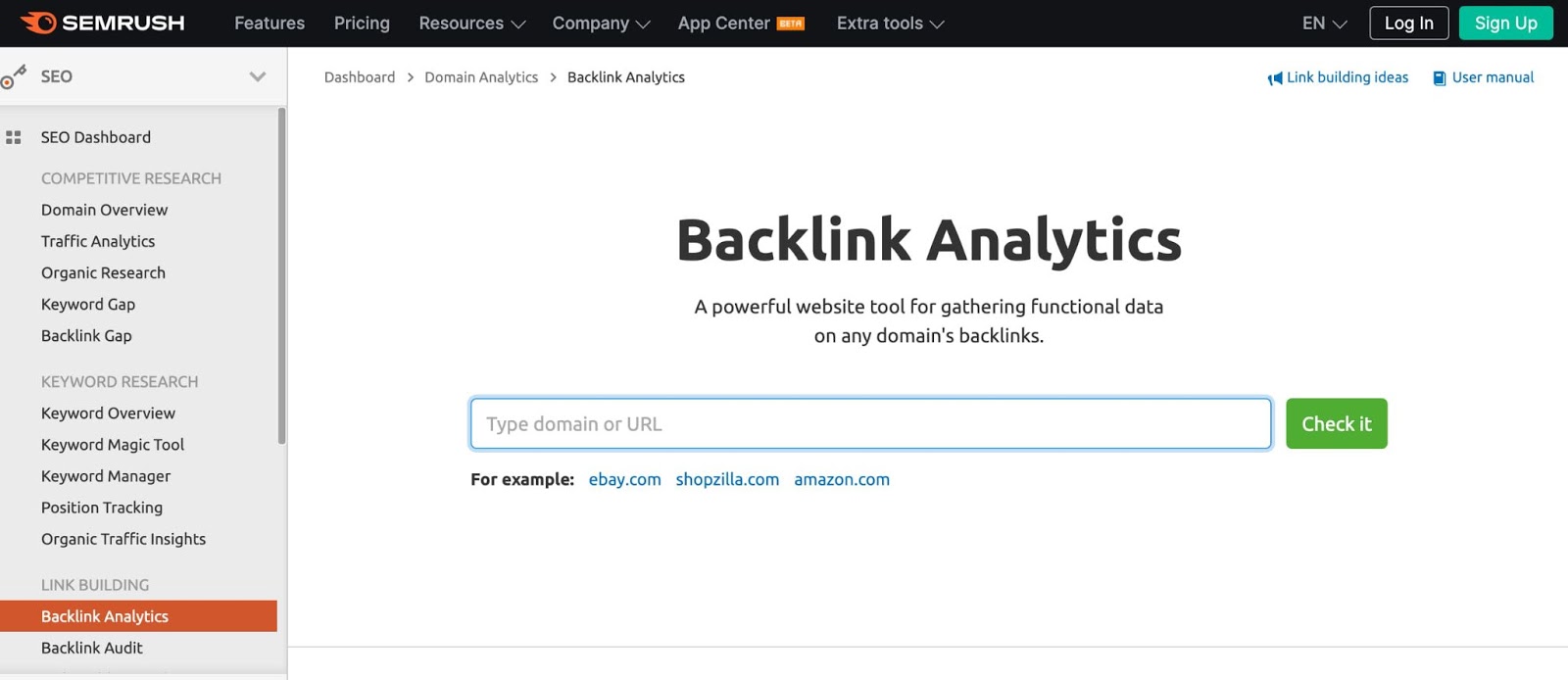Screen dimensions: 1568x680
Task: Open Traffic Analytics in the sidebar
Action: 98,241
